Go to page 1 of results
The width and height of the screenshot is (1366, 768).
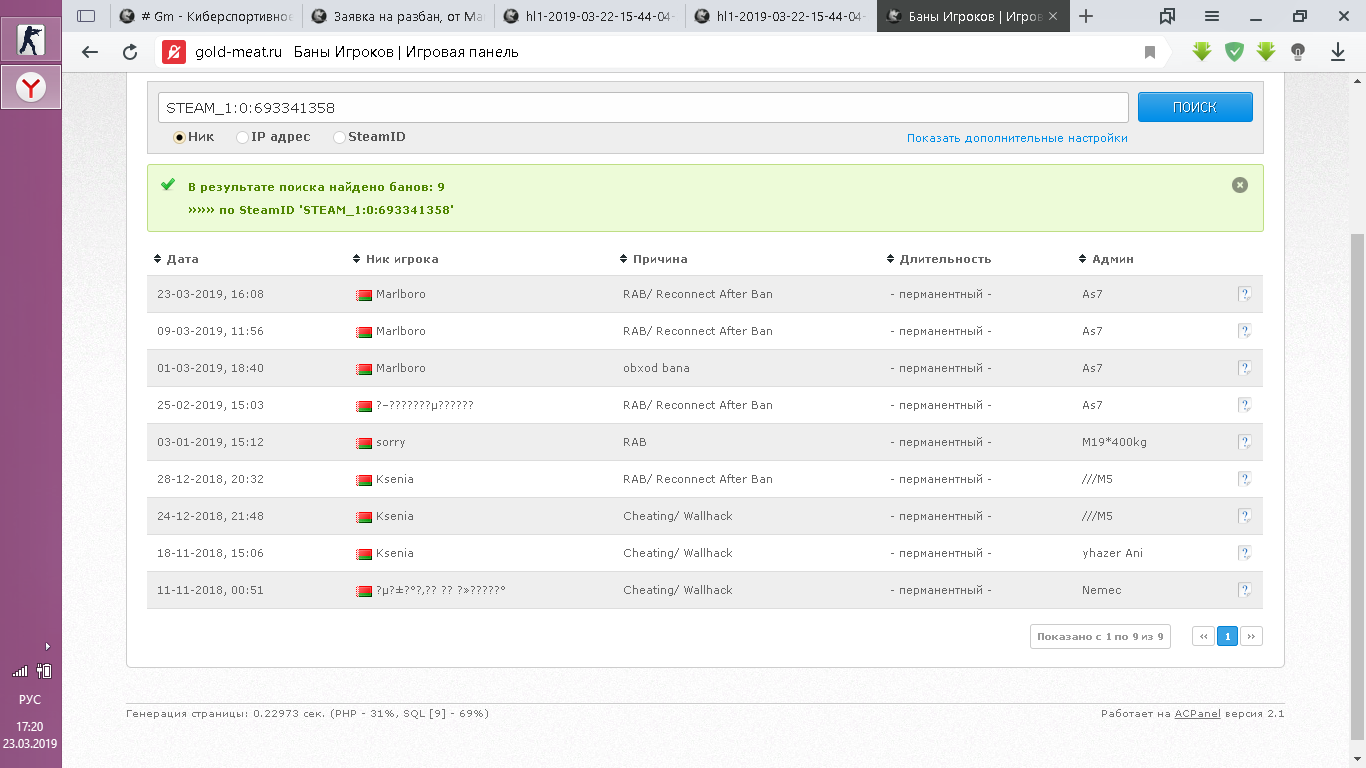[1227, 636]
